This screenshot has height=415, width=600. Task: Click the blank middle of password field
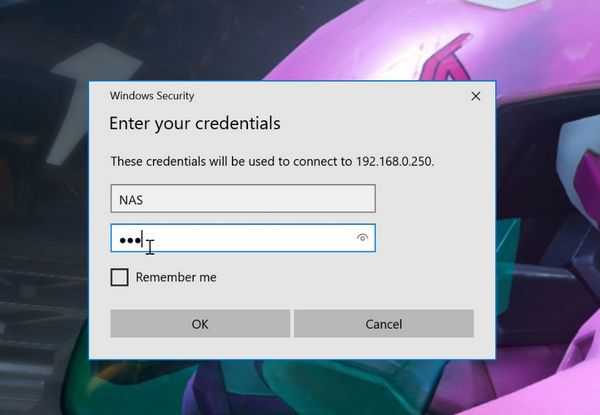[250, 239]
